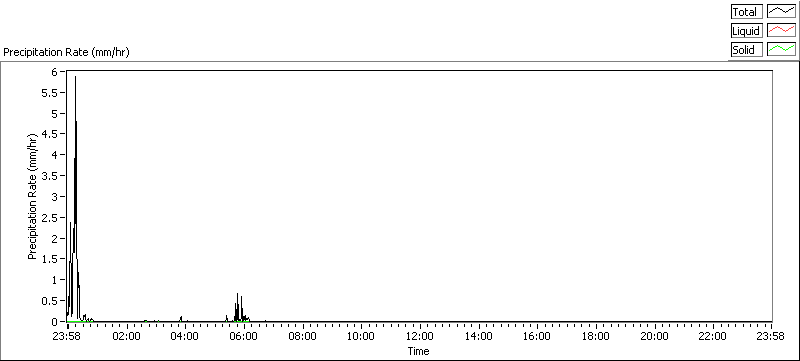800x361 pixels.
Task: Click the leftmost x-axis start time 23:58
Action: [67, 336]
